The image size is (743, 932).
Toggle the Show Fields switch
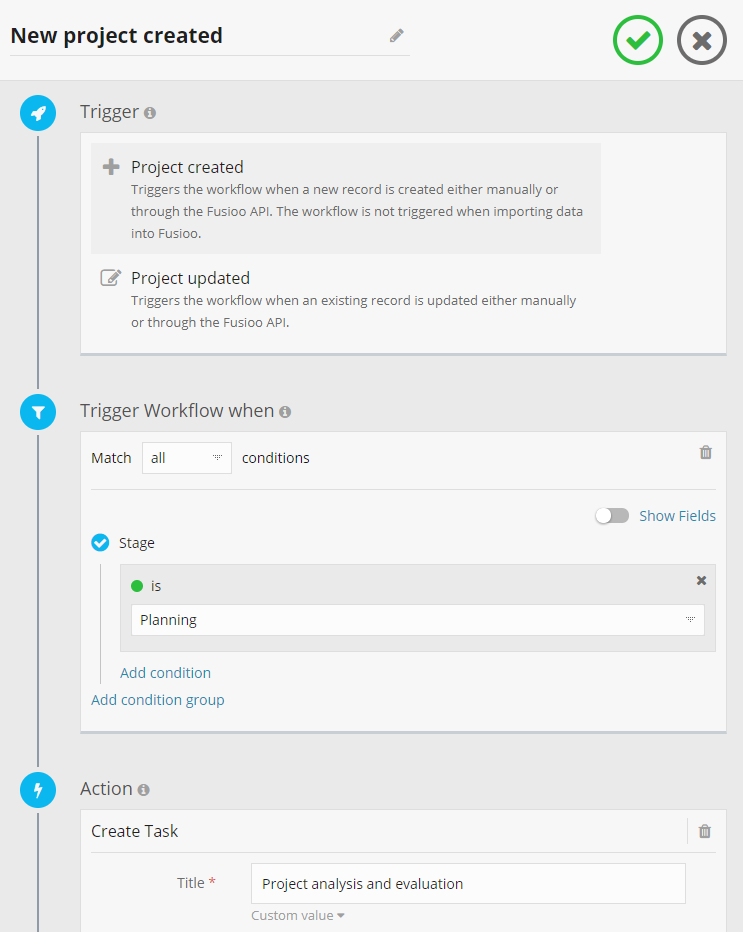(x=612, y=516)
